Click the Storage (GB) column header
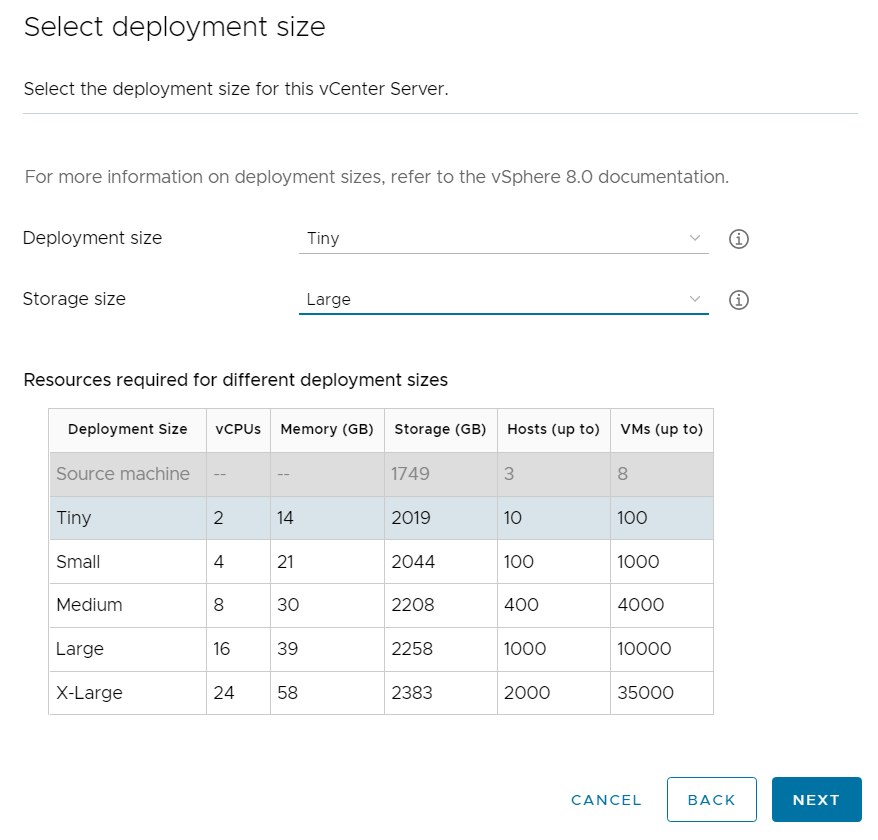The height and width of the screenshot is (840, 878). 440,430
